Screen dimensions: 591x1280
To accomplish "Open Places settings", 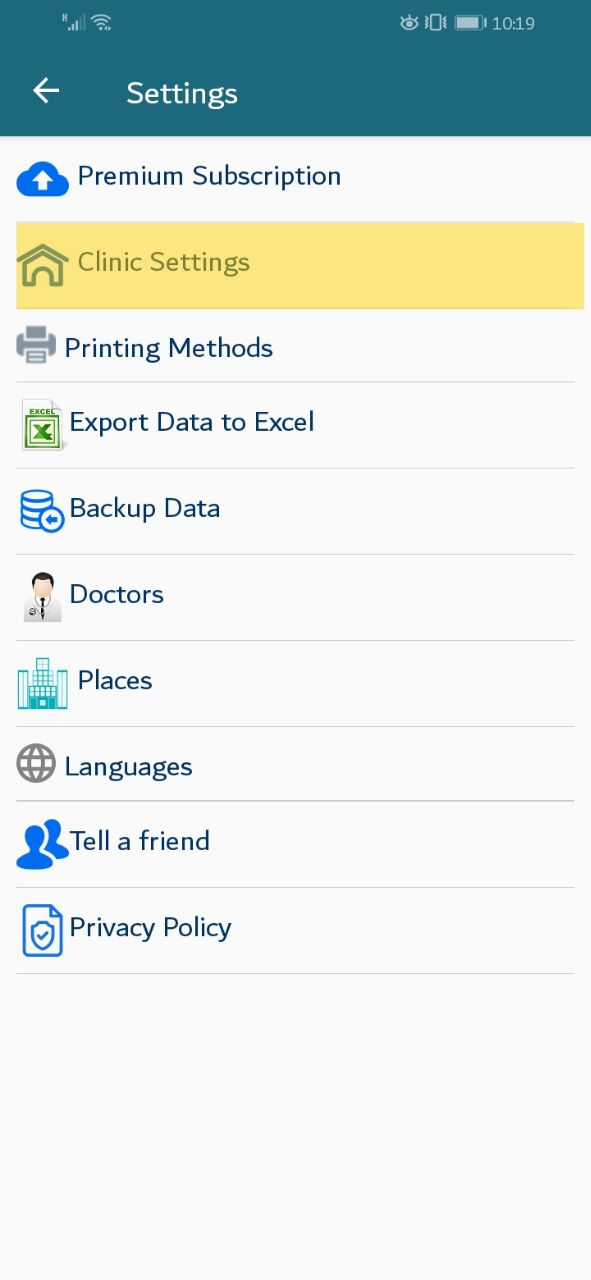I will click(295, 683).
